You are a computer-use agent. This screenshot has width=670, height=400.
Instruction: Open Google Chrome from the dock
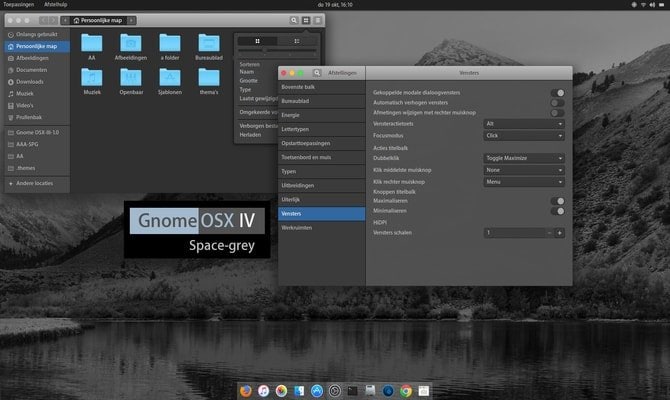click(x=406, y=391)
